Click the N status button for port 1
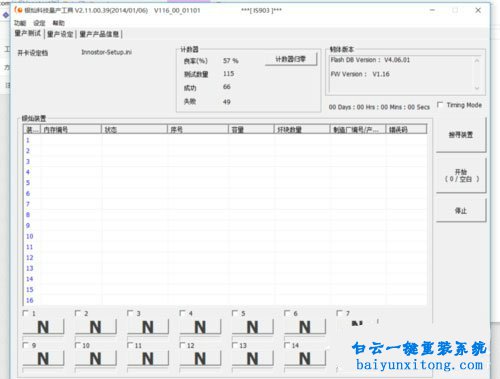The height and width of the screenshot is (379, 500). tap(43, 327)
